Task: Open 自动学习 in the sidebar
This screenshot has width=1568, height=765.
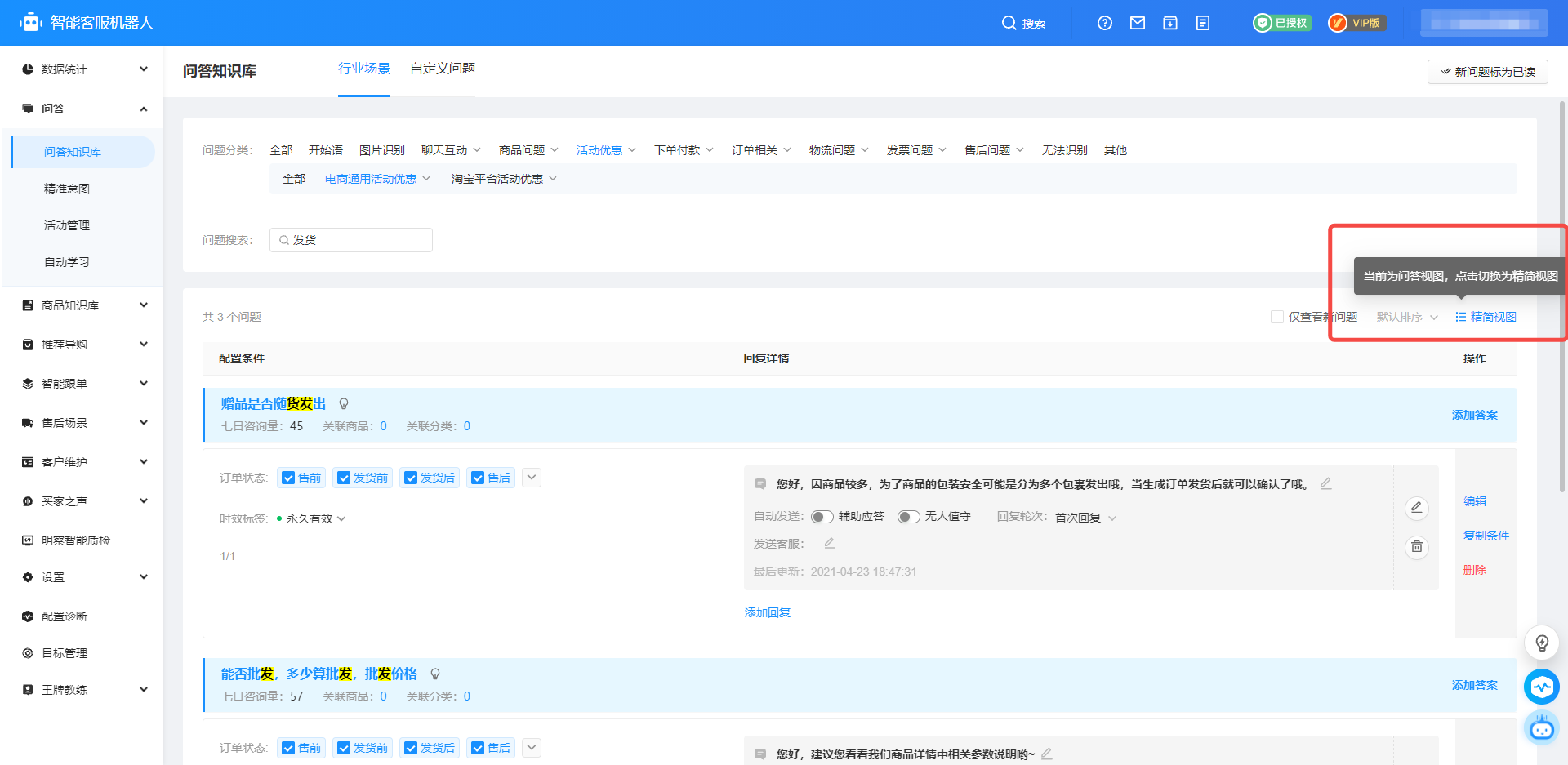Action: pos(67,262)
